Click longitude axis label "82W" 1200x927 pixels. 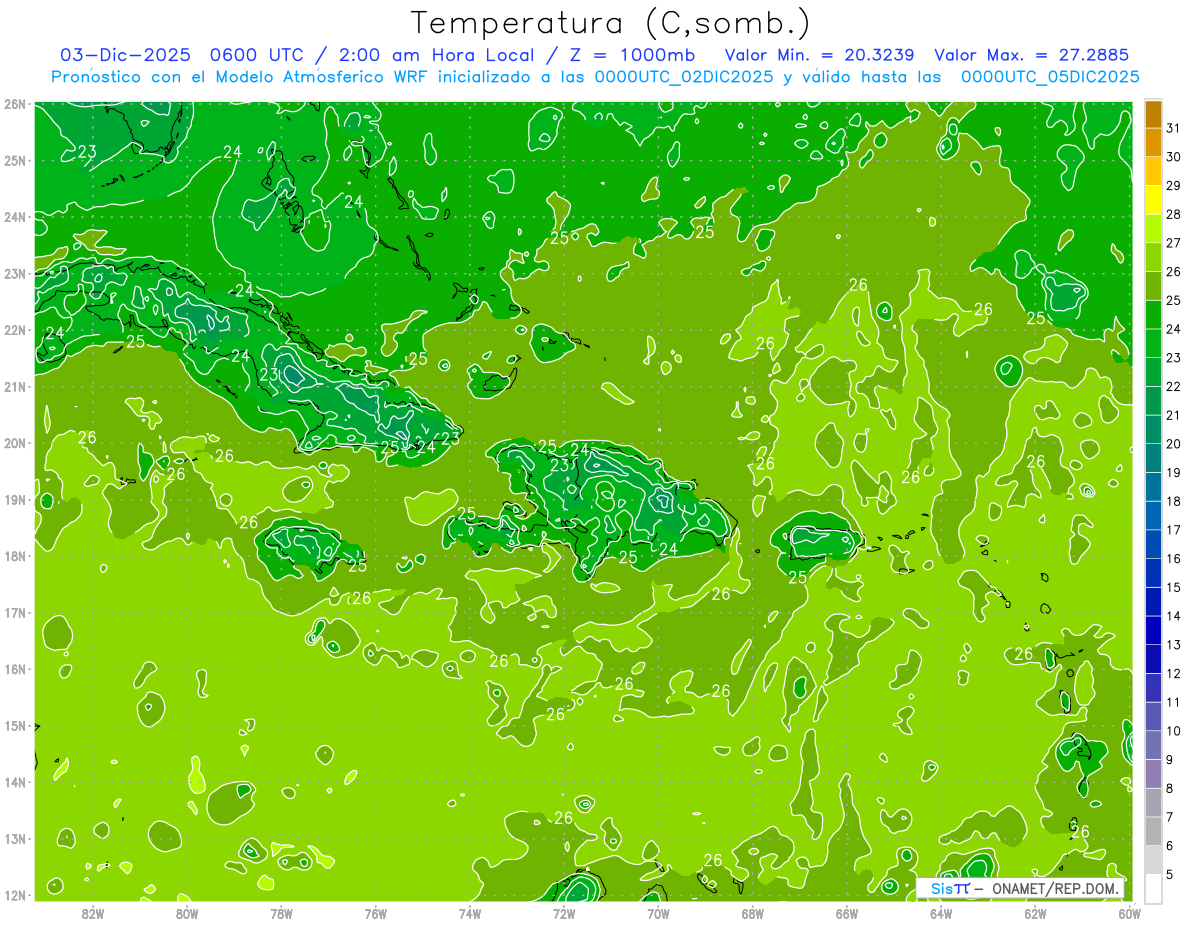[x=93, y=913]
